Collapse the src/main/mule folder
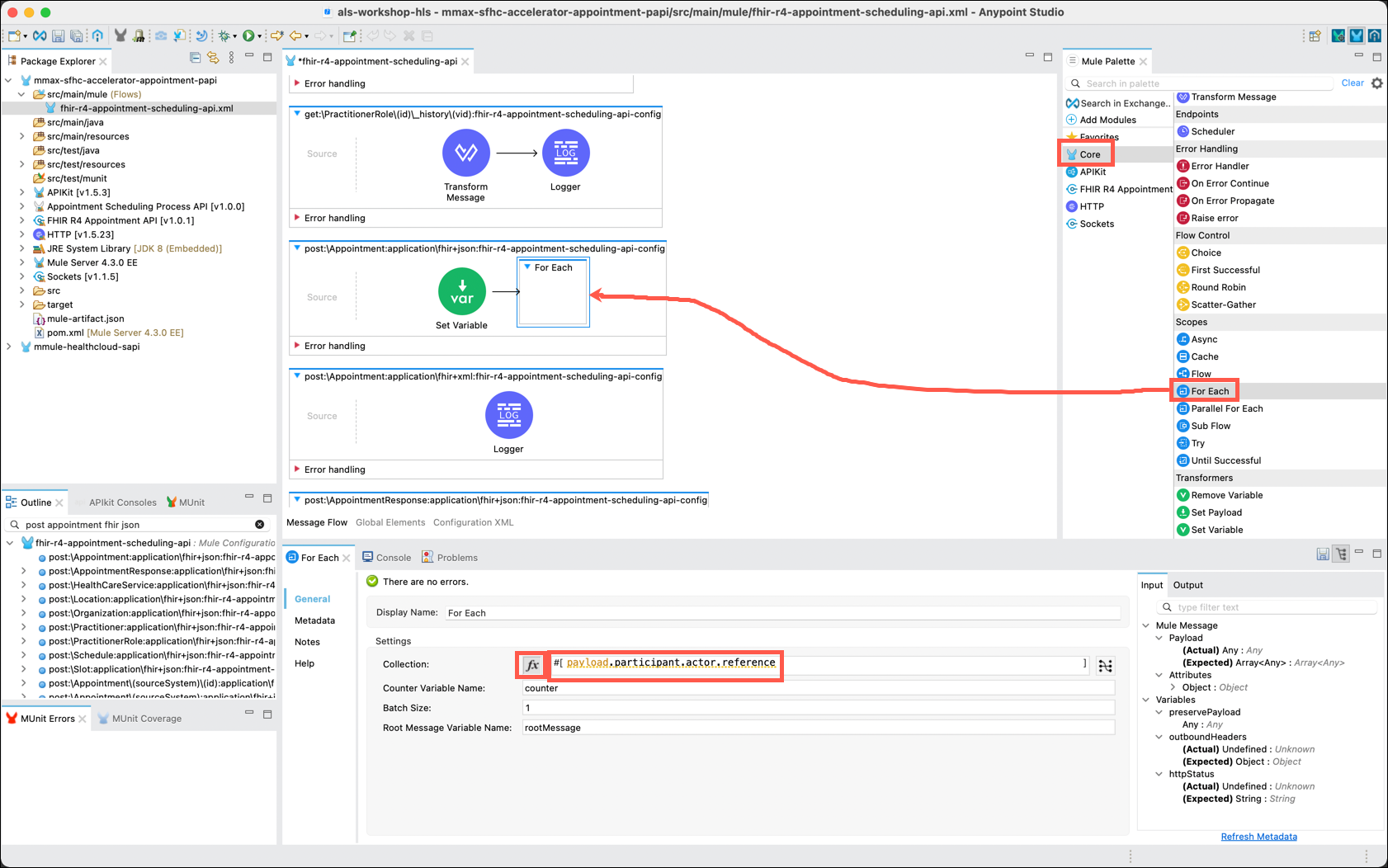Screen dimensions: 1388x868 pyautogui.click(x=22, y=94)
